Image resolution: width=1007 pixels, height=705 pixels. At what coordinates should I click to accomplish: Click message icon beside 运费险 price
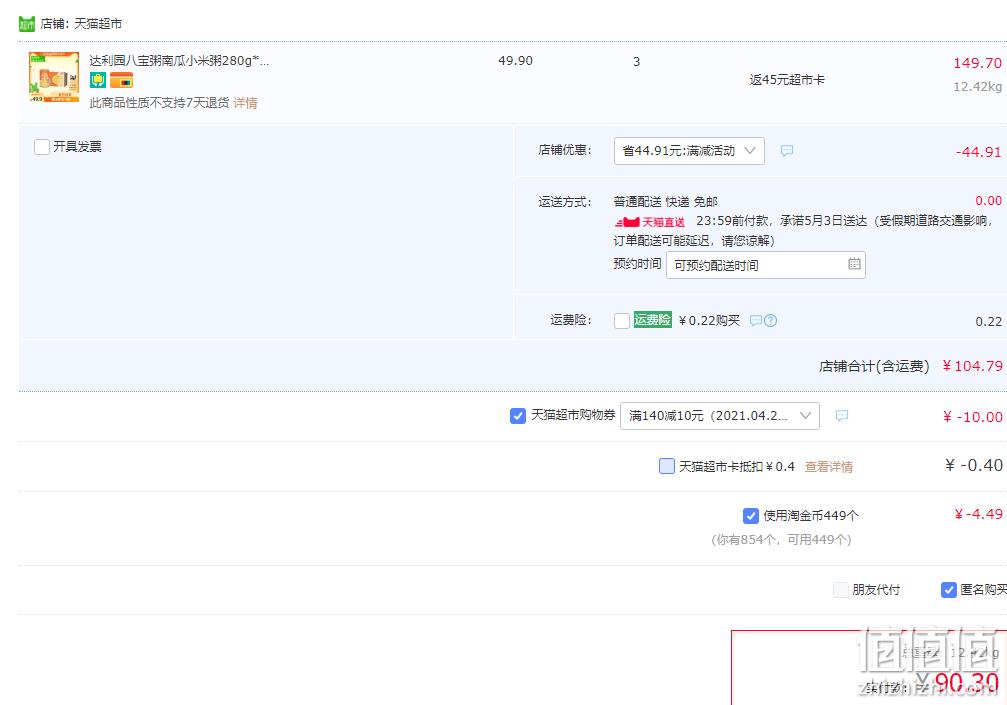tap(756, 320)
